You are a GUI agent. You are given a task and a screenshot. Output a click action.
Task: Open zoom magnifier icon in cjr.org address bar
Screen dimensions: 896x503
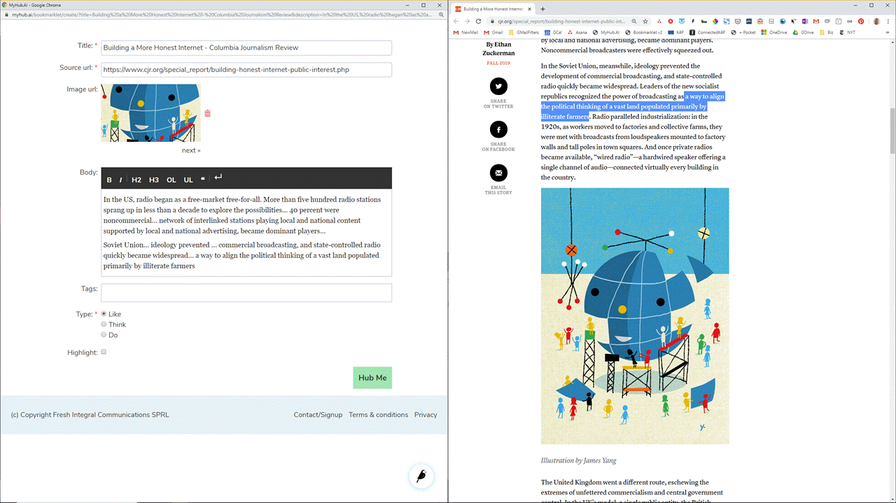pos(634,21)
